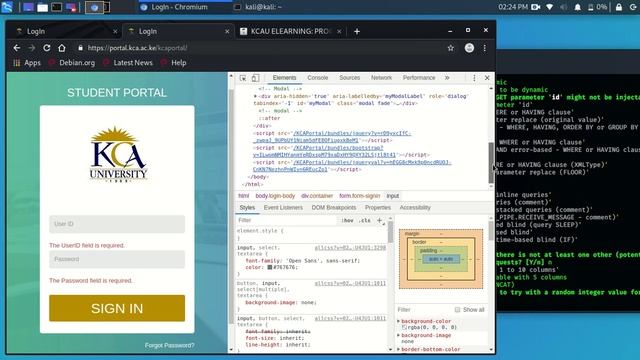Image resolution: width=640 pixels, height=360 pixels.
Task: Open the file manager launcher in panel
Action: [42, 7]
